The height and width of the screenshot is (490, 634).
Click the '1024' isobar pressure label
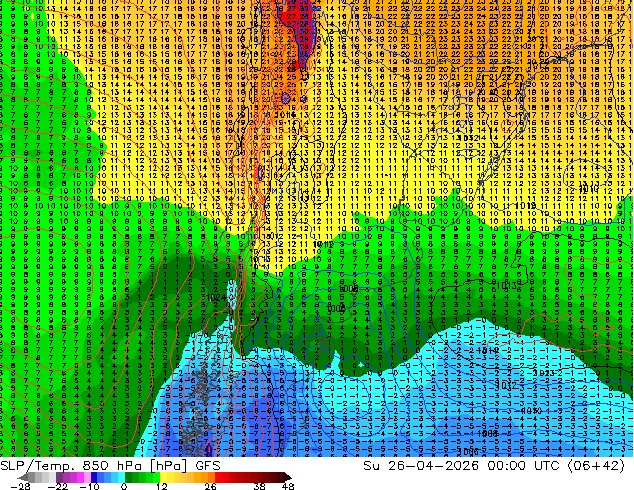coord(214,297)
